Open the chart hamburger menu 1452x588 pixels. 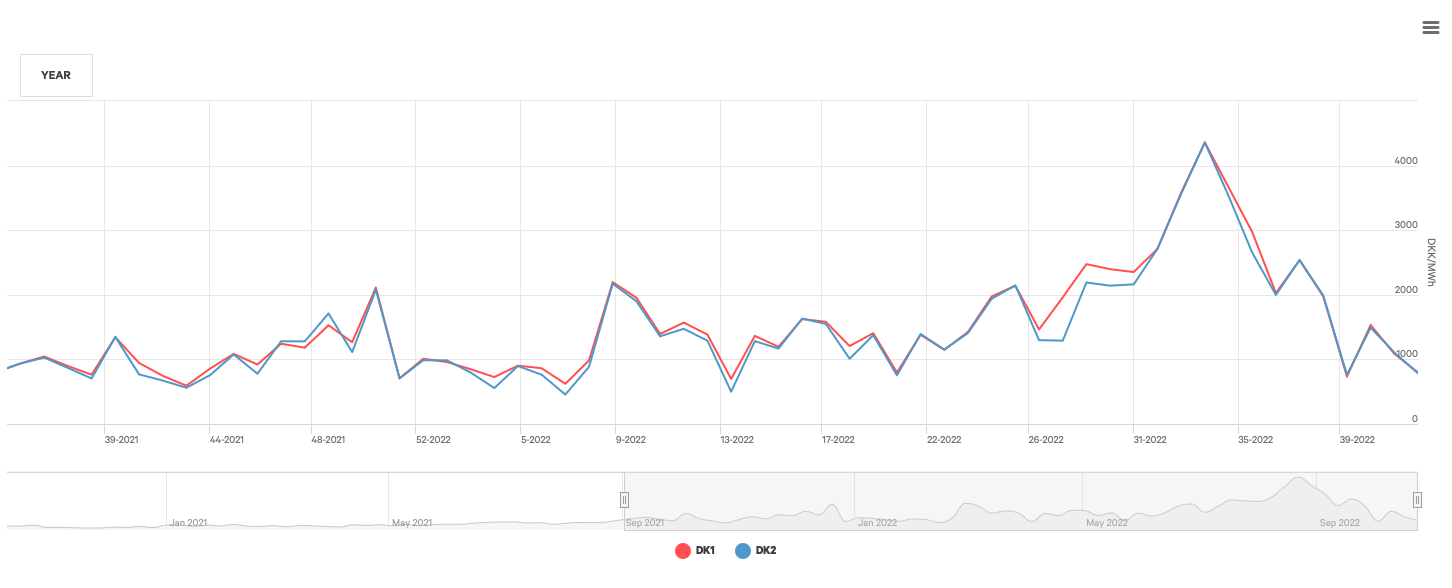pyautogui.click(x=1430, y=28)
